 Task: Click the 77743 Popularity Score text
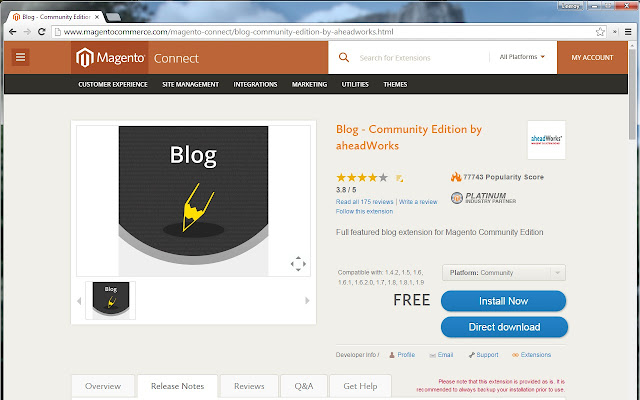point(503,177)
